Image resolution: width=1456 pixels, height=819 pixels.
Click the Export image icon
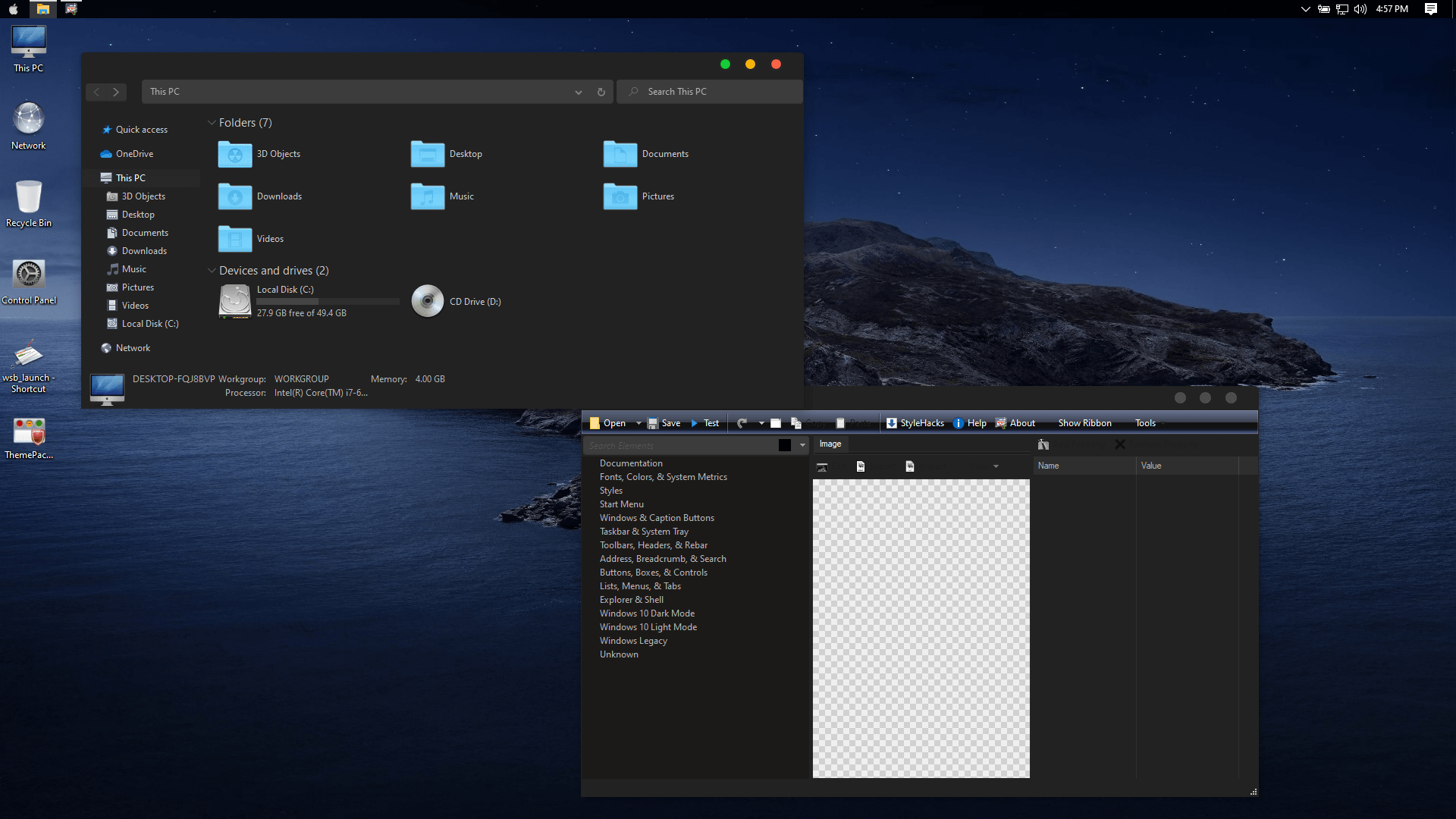point(861,466)
